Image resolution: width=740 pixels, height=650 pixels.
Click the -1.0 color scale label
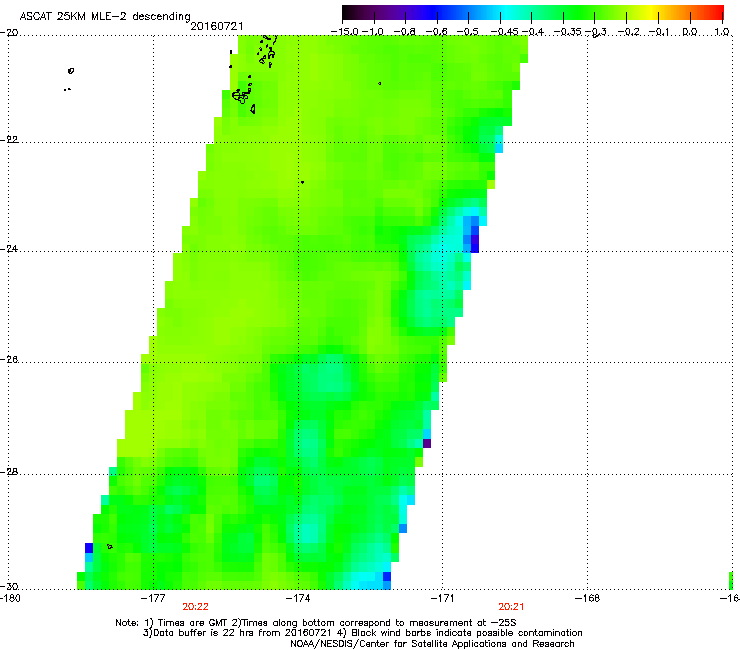coord(372,32)
